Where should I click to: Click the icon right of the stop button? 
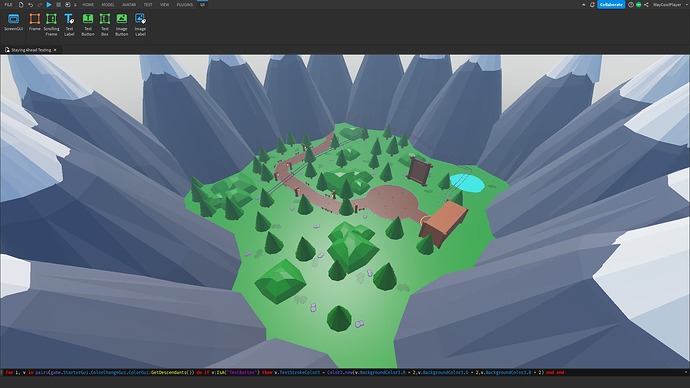click(68, 4)
